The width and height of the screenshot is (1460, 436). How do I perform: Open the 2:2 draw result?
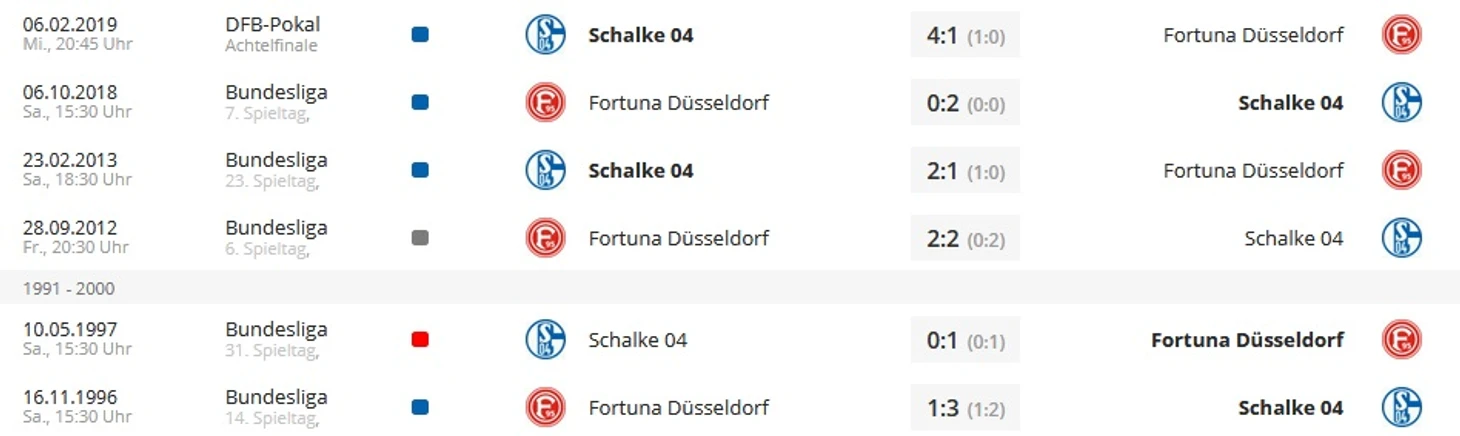[965, 238]
